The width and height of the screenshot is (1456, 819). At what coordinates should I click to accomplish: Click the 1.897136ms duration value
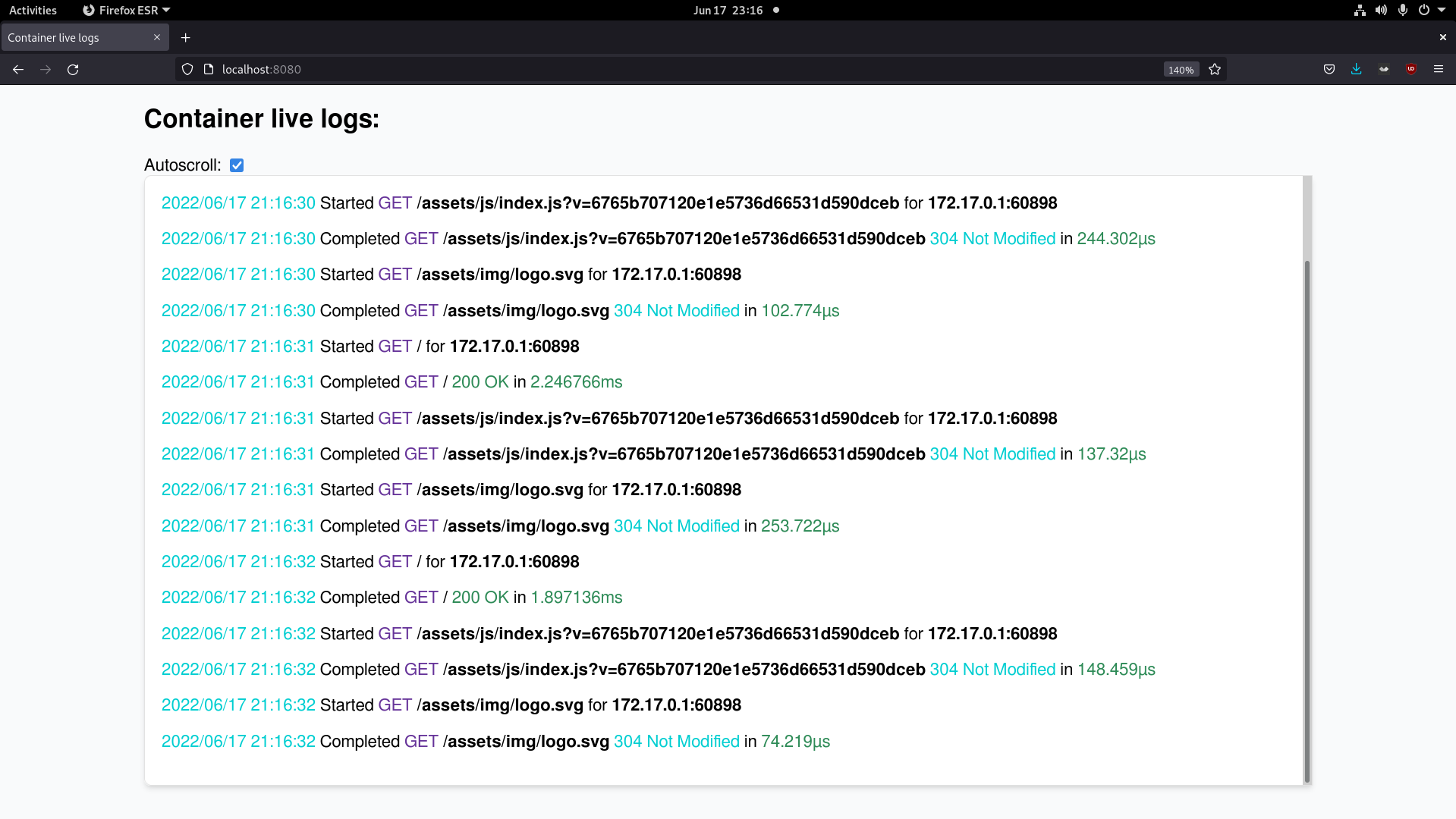576,598
